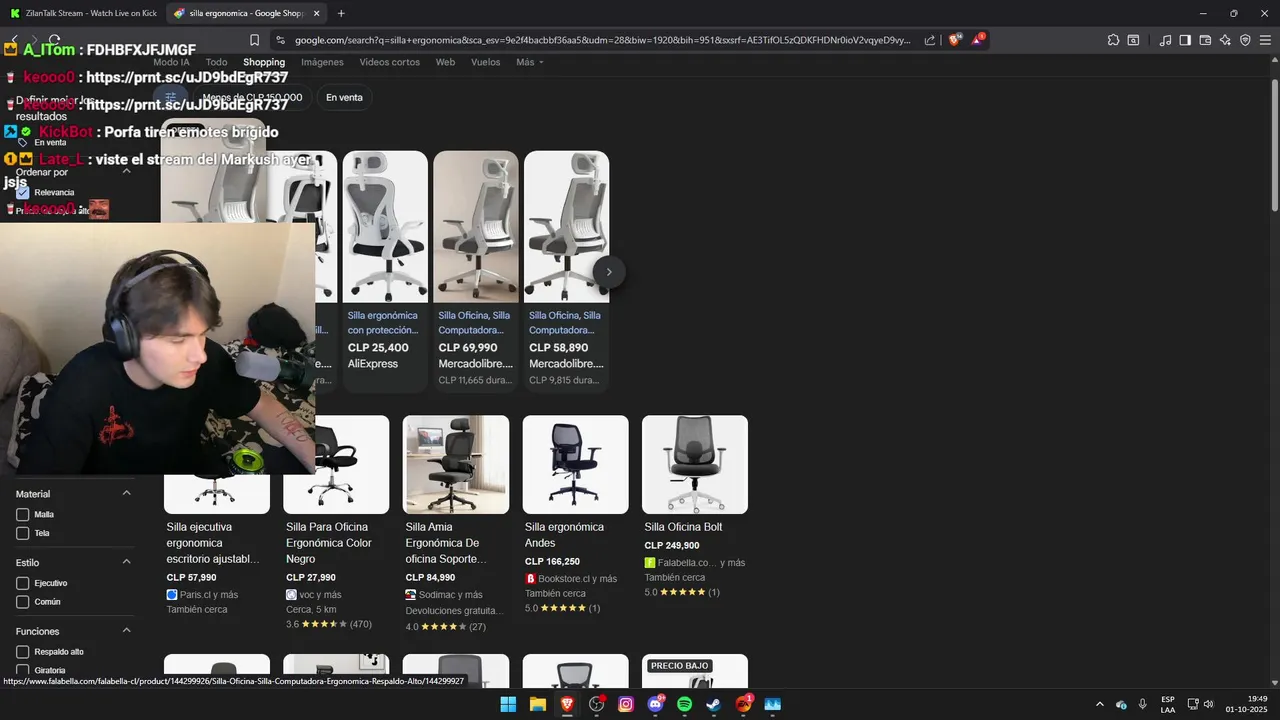Check the Malla material checkbox
The image size is (1280, 720).
point(22,514)
